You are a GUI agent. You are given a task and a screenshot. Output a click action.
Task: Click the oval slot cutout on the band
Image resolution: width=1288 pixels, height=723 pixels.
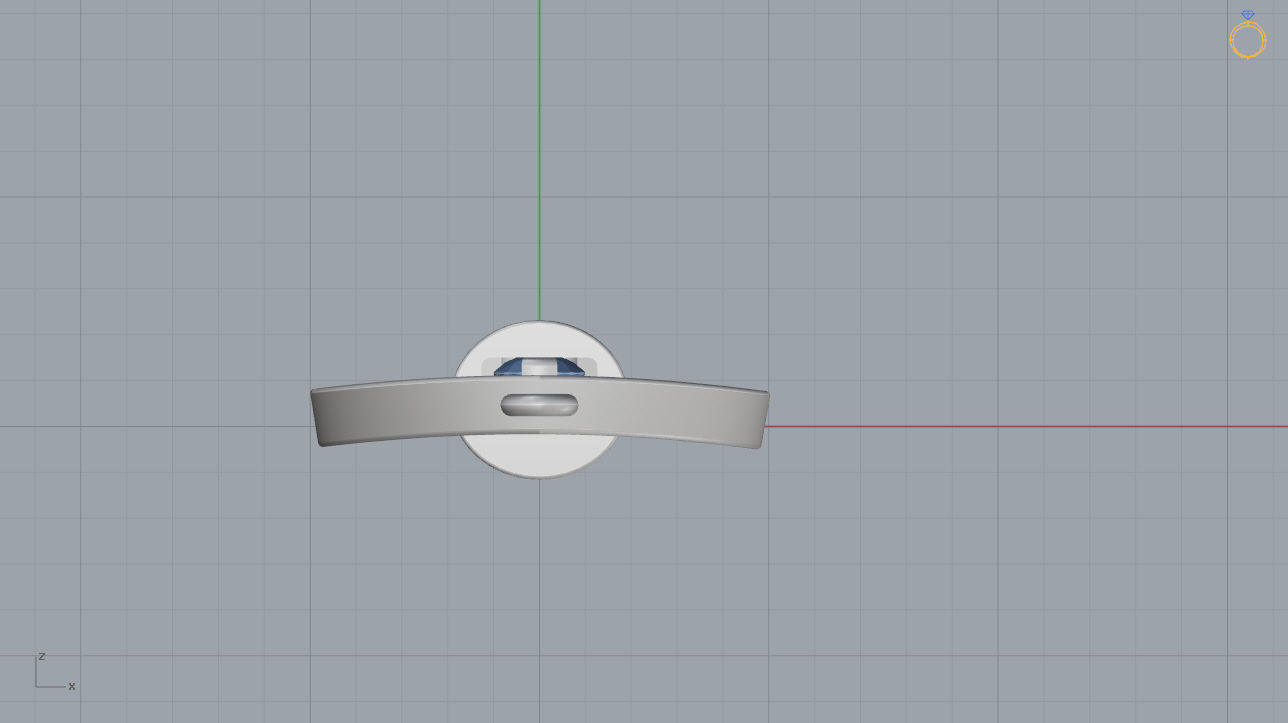click(x=539, y=405)
